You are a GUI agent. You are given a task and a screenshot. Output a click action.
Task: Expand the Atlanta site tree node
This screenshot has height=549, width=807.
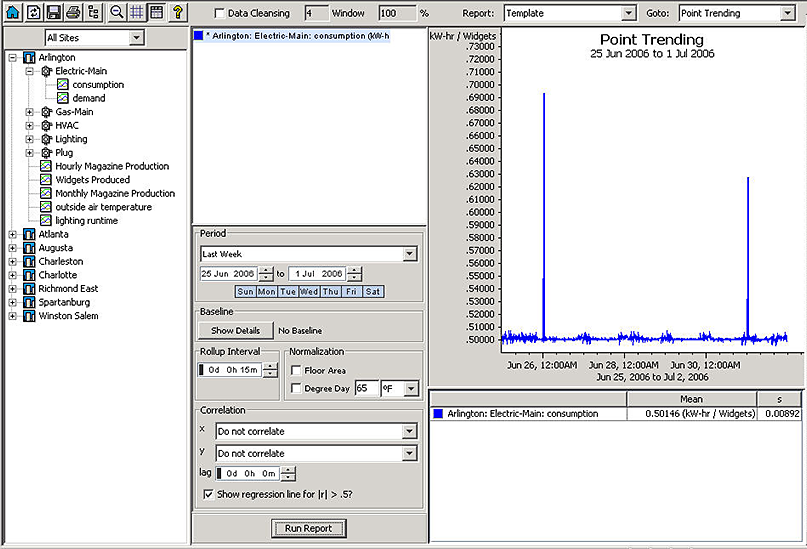click(x=13, y=234)
